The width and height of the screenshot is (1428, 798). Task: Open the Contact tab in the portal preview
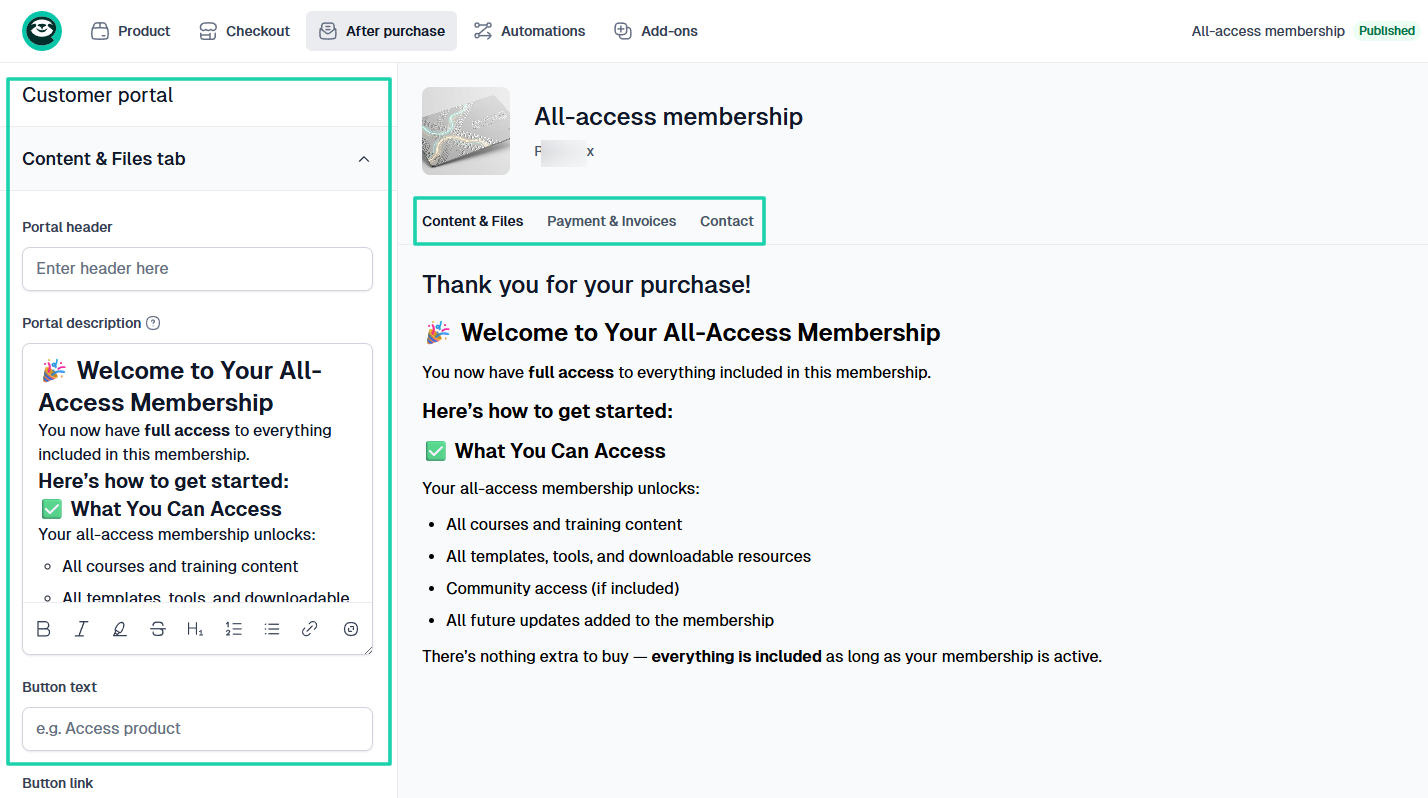[726, 221]
